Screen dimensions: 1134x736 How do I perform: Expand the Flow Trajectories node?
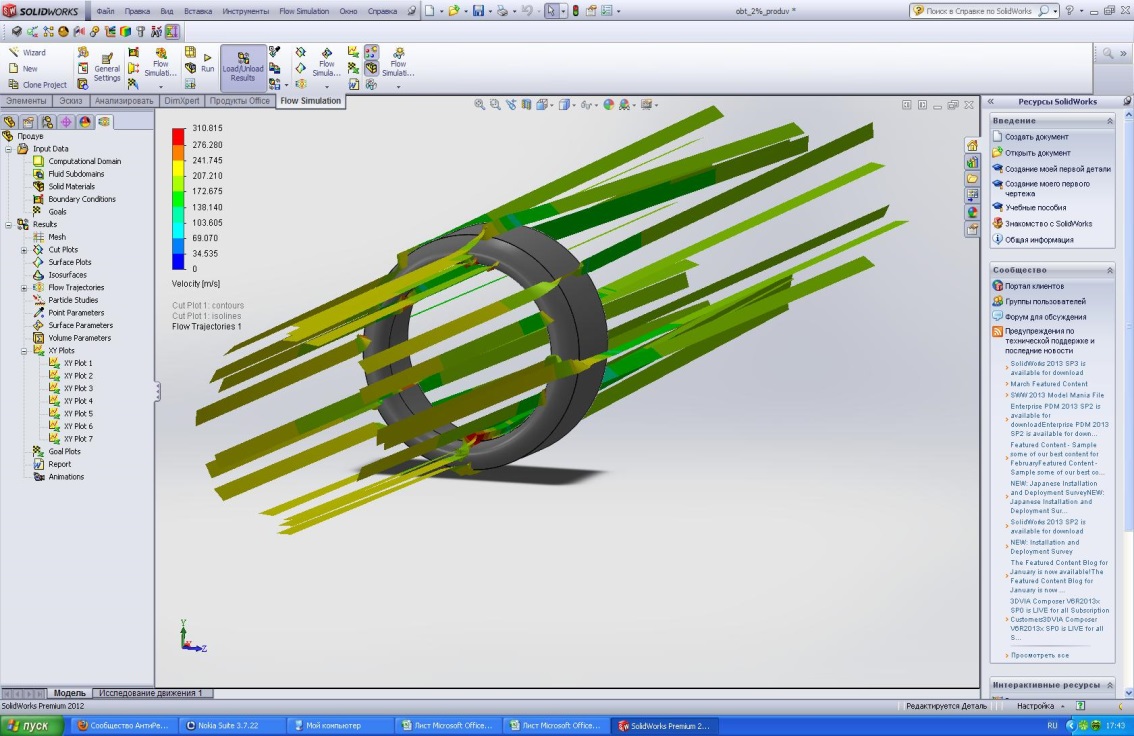coord(24,288)
